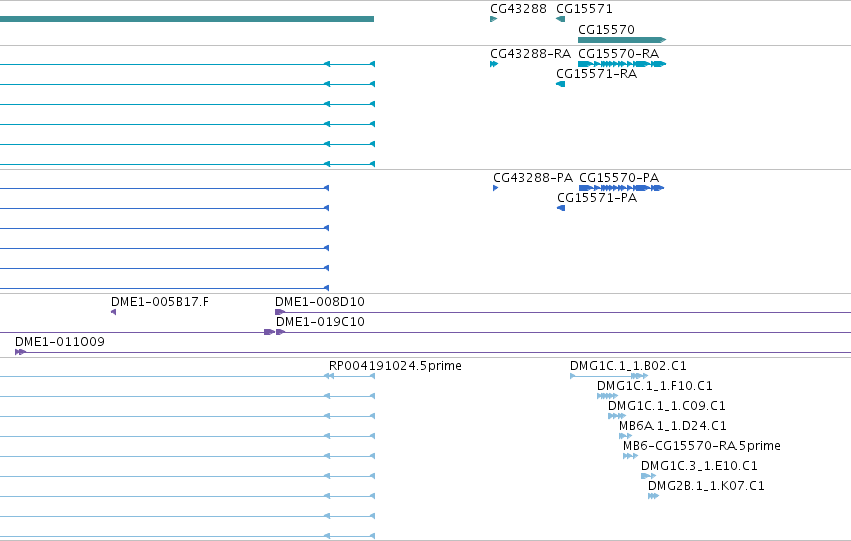Click the CG15571-PA arrow glyph

click(561, 208)
